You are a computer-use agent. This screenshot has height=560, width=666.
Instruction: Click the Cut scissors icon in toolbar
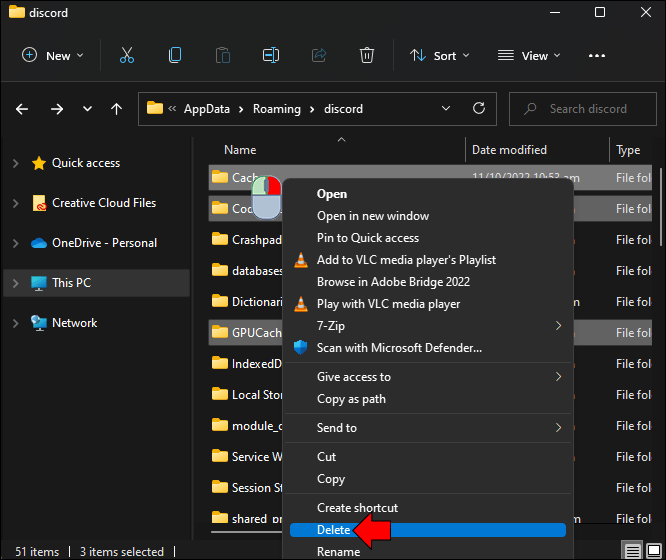pyautogui.click(x=127, y=55)
